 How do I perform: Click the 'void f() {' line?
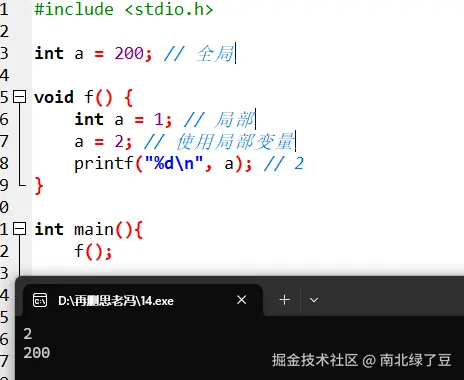coord(84,97)
